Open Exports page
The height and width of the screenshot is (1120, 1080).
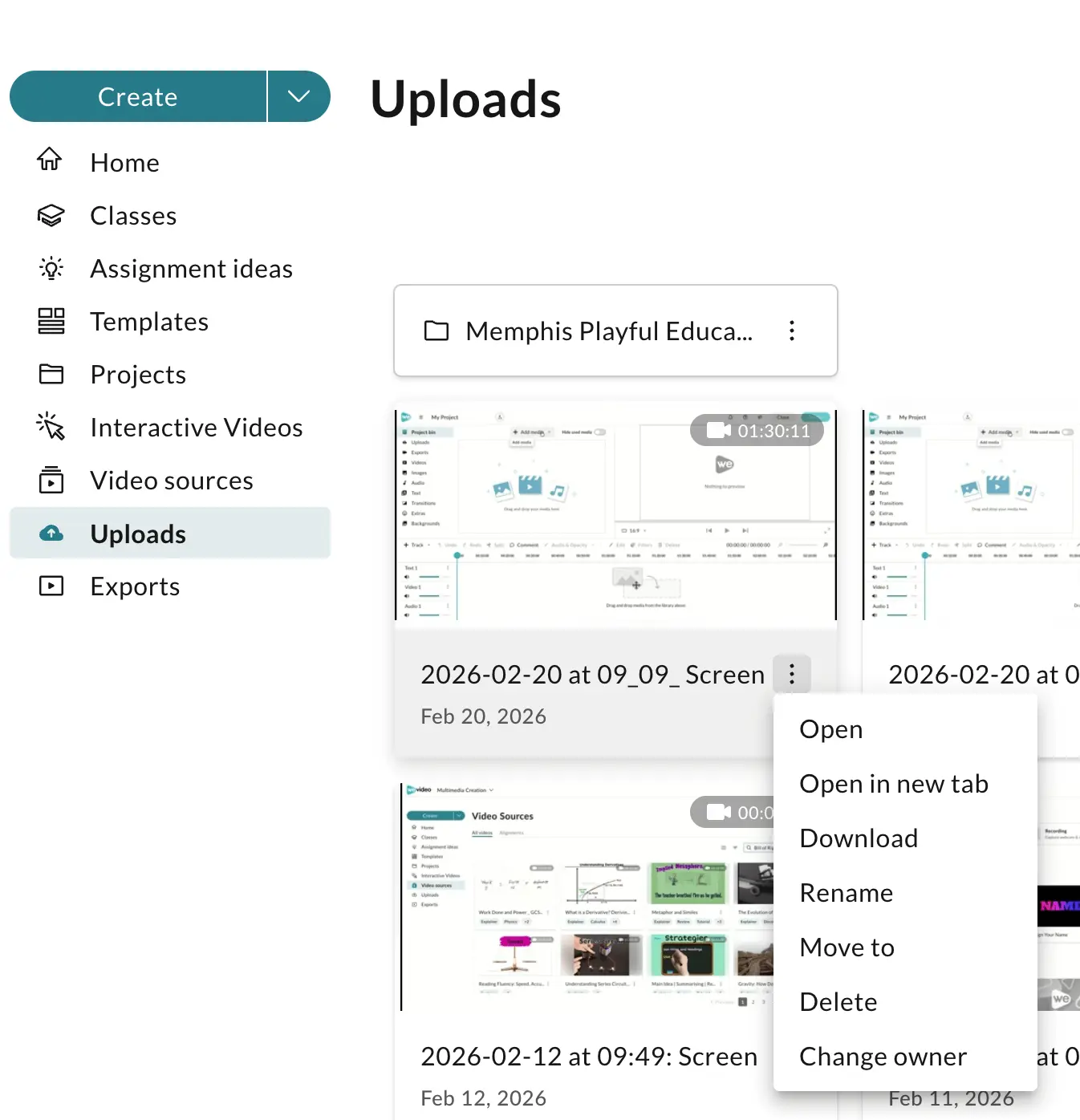[170, 586]
